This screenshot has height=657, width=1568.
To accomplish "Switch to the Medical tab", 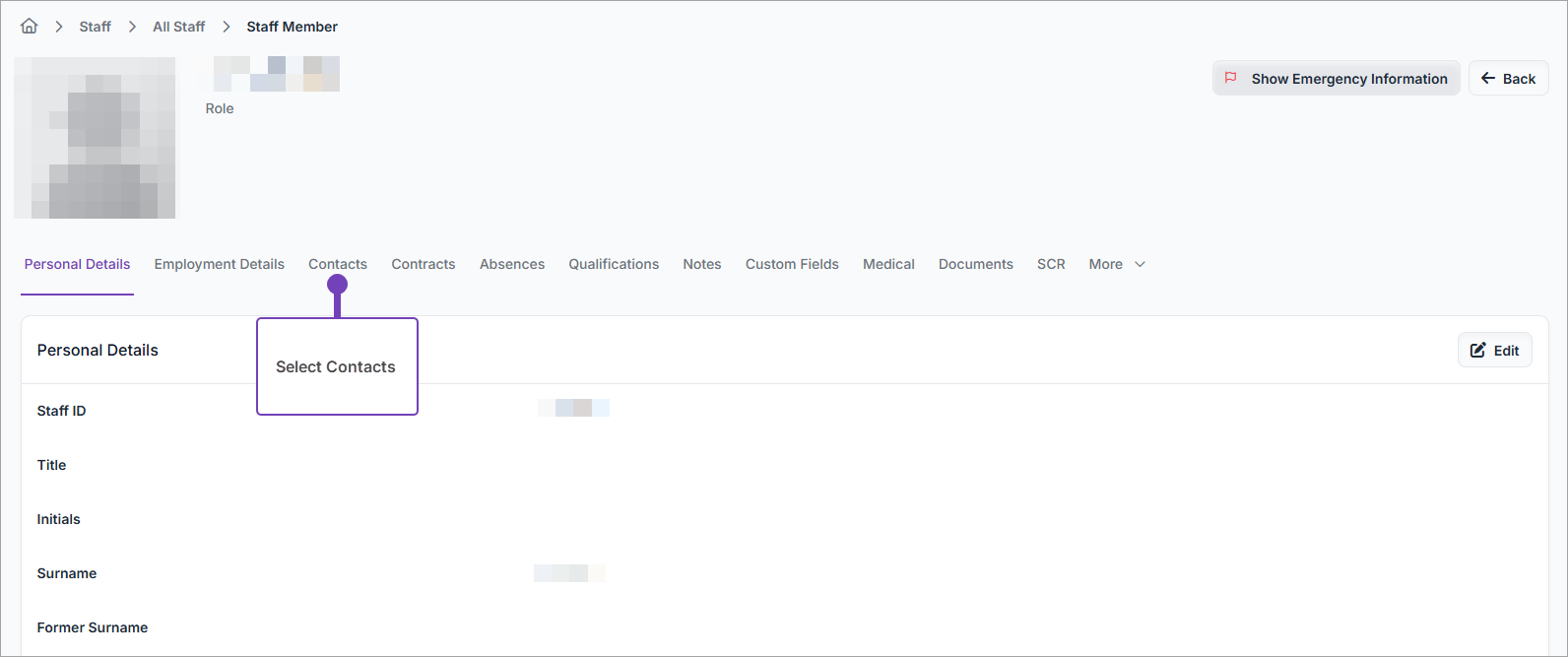I will [888, 264].
